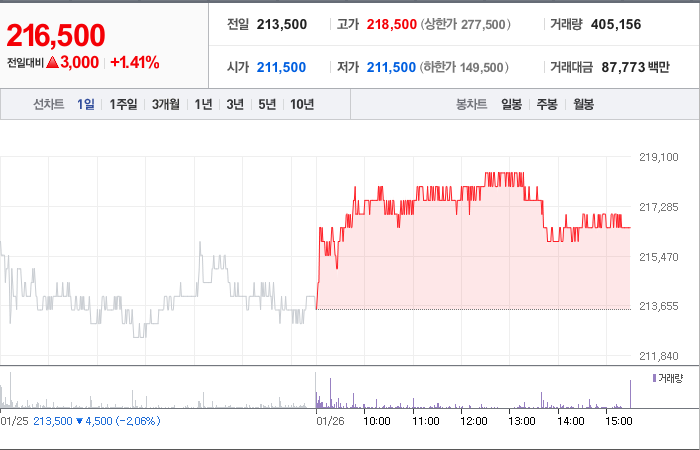Click the 11:00 time axis label
Screen dimensions: 700x450
pos(425,421)
